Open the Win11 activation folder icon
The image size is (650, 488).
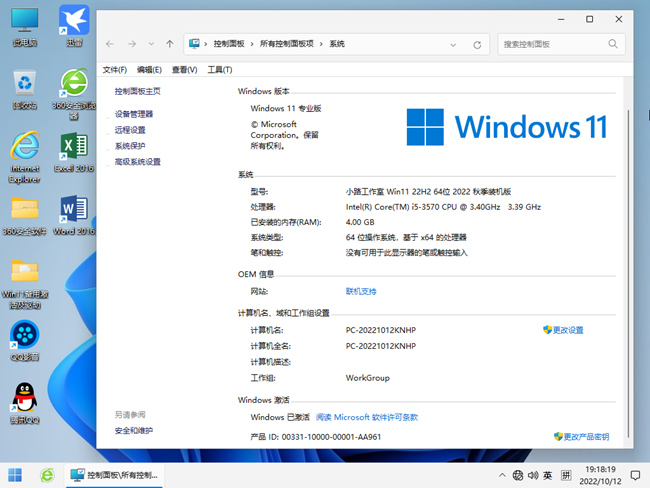25,284
